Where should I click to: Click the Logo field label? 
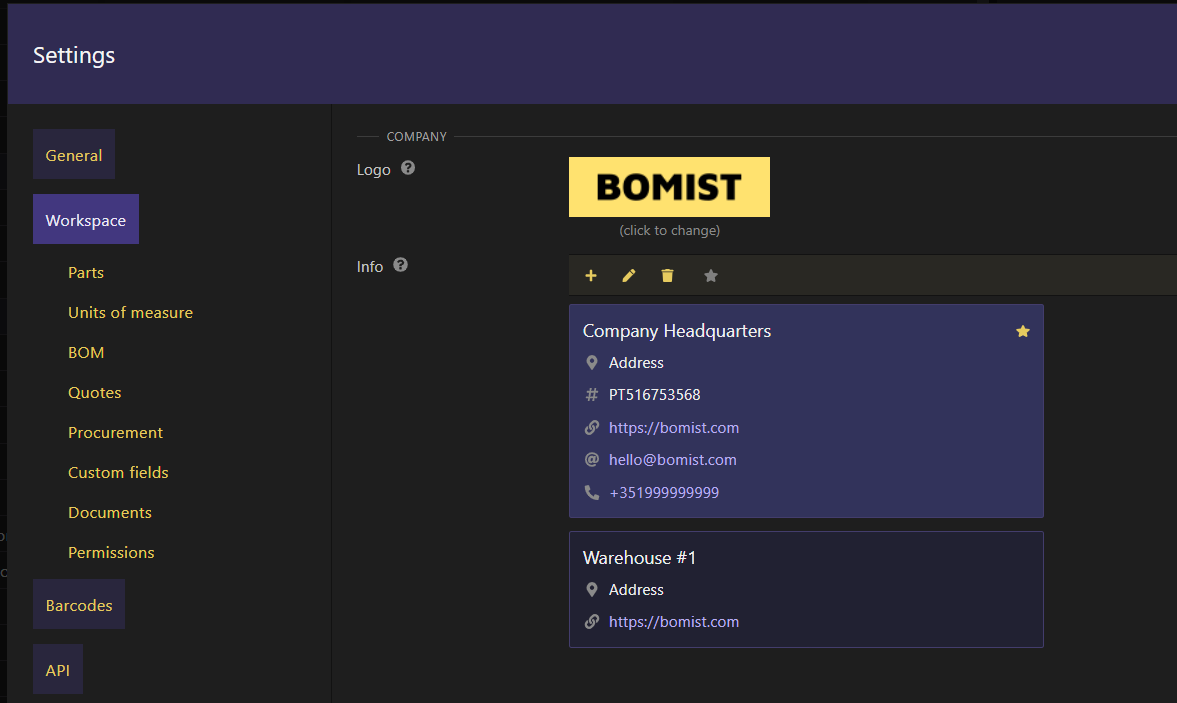click(373, 170)
